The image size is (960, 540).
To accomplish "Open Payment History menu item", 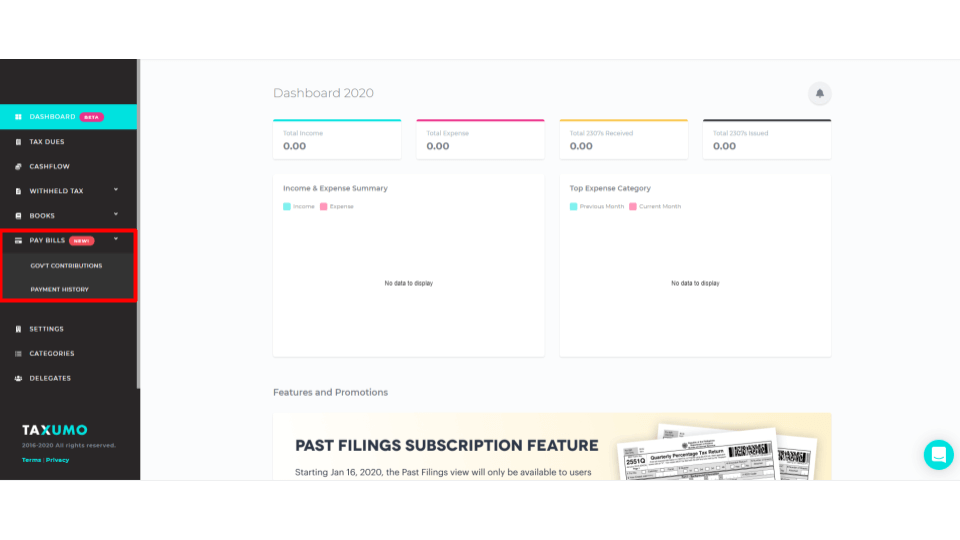I will click(x=59, y=290).
